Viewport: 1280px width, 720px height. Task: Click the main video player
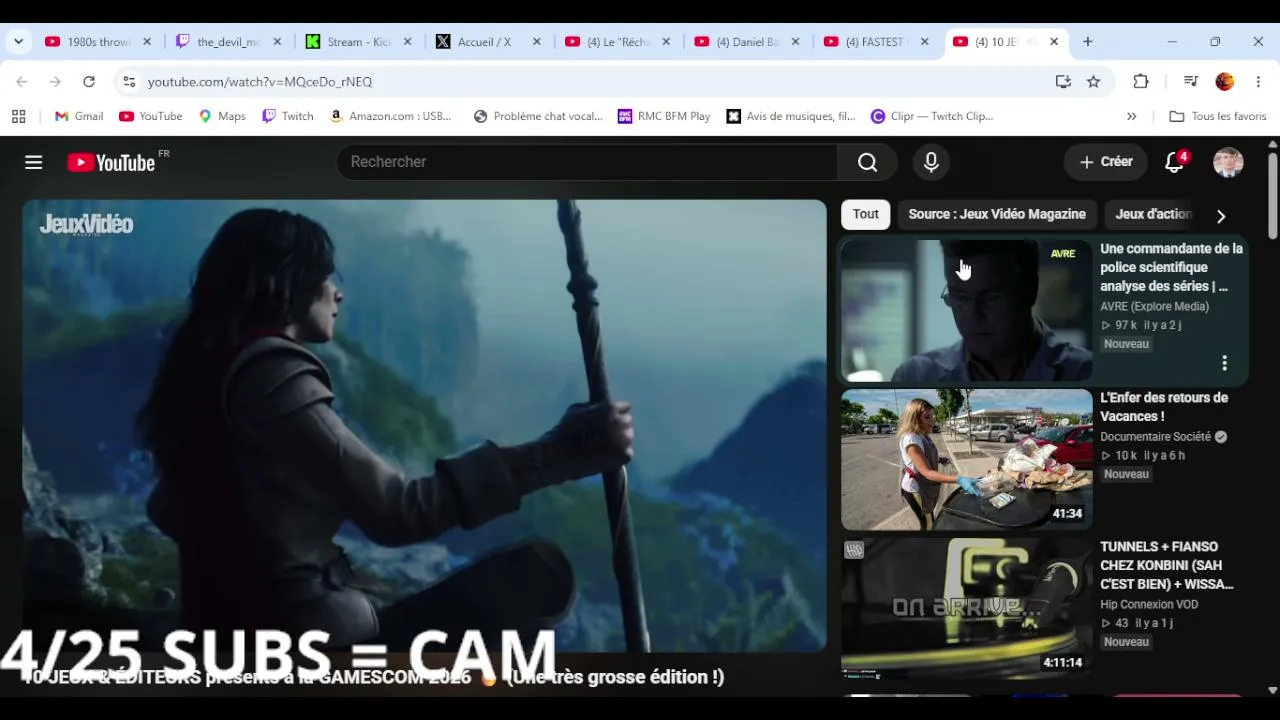[x=424, y=426]
